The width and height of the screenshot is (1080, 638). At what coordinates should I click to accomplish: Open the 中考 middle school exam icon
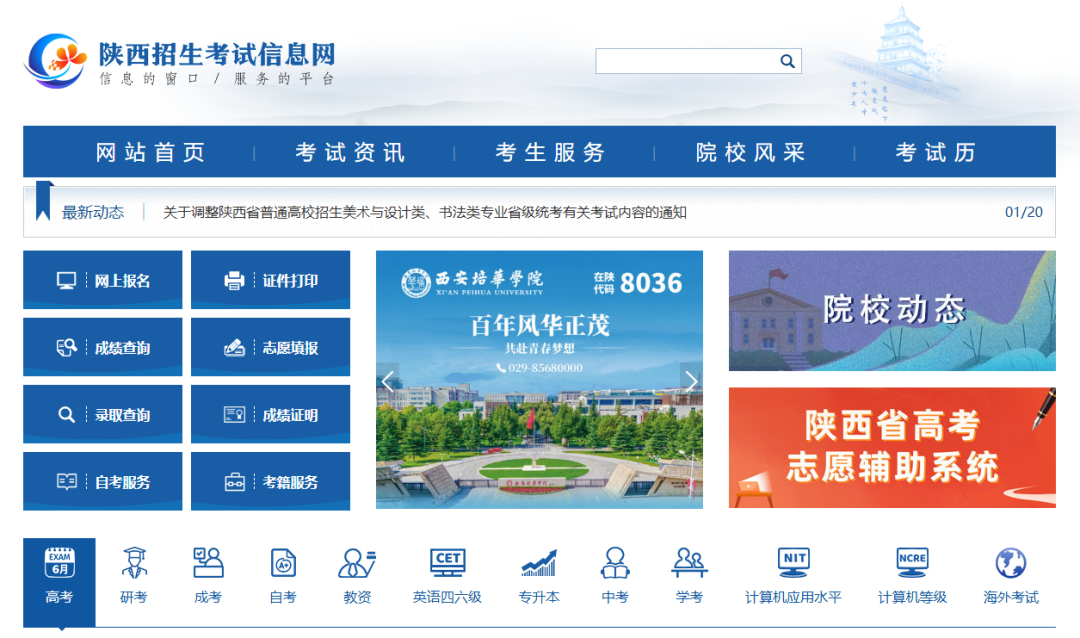(x=613, y=575)
